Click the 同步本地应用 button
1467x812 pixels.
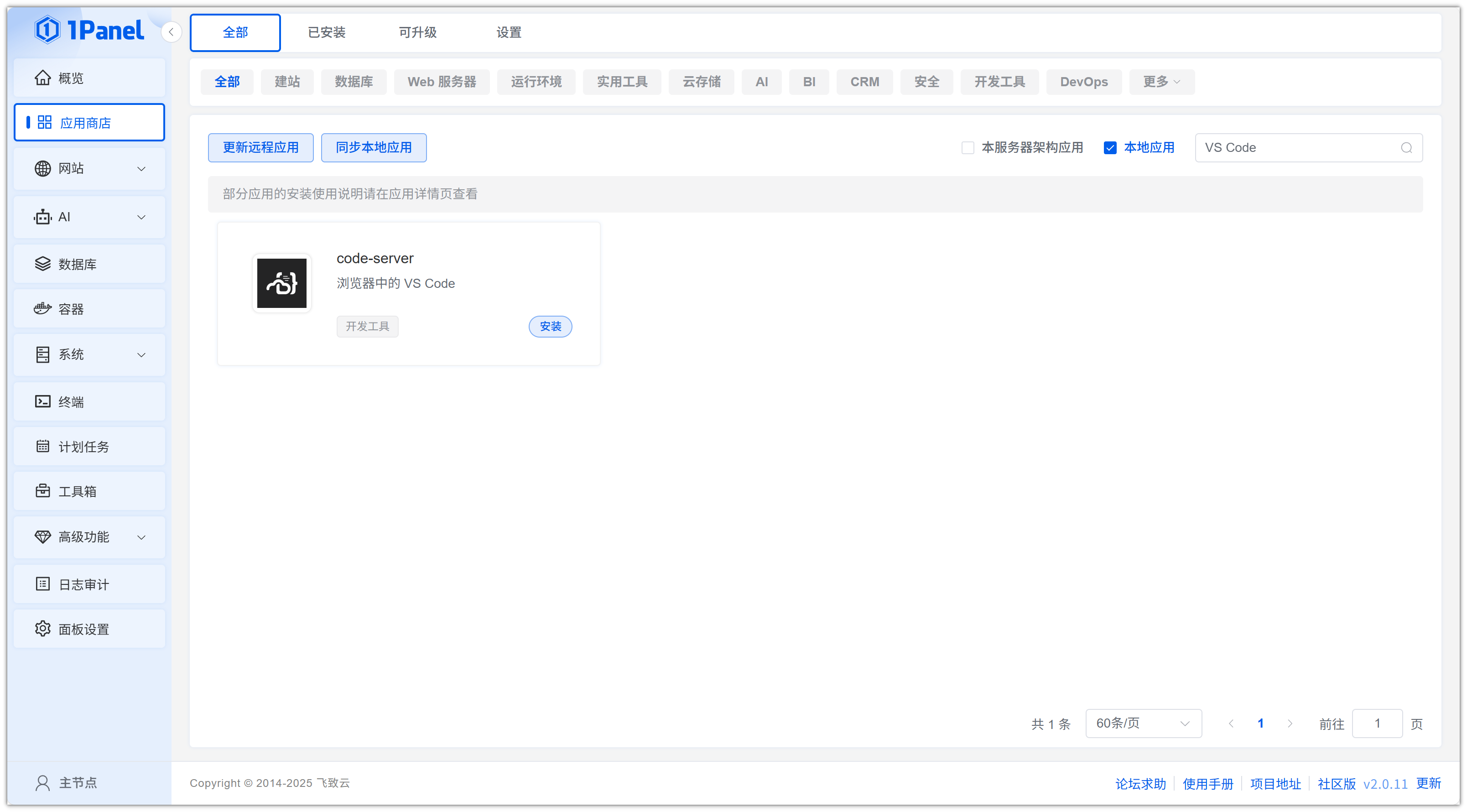(374, 148)
